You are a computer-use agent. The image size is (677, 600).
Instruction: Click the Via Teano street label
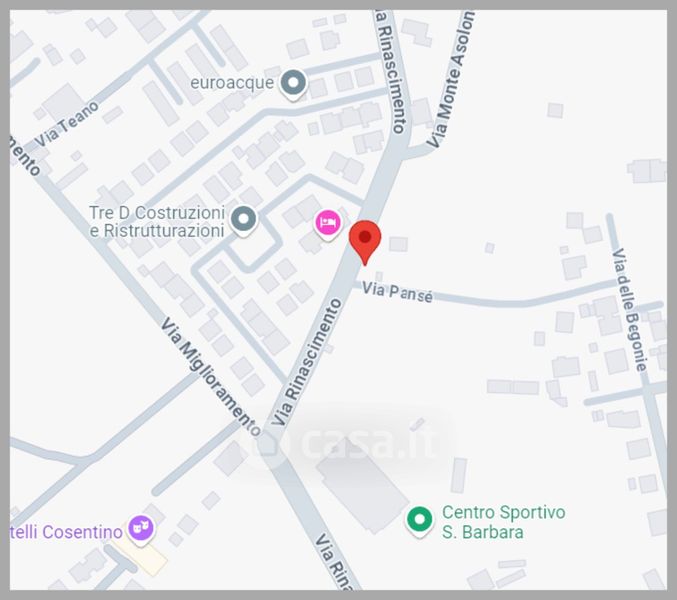tap(66, 124)
